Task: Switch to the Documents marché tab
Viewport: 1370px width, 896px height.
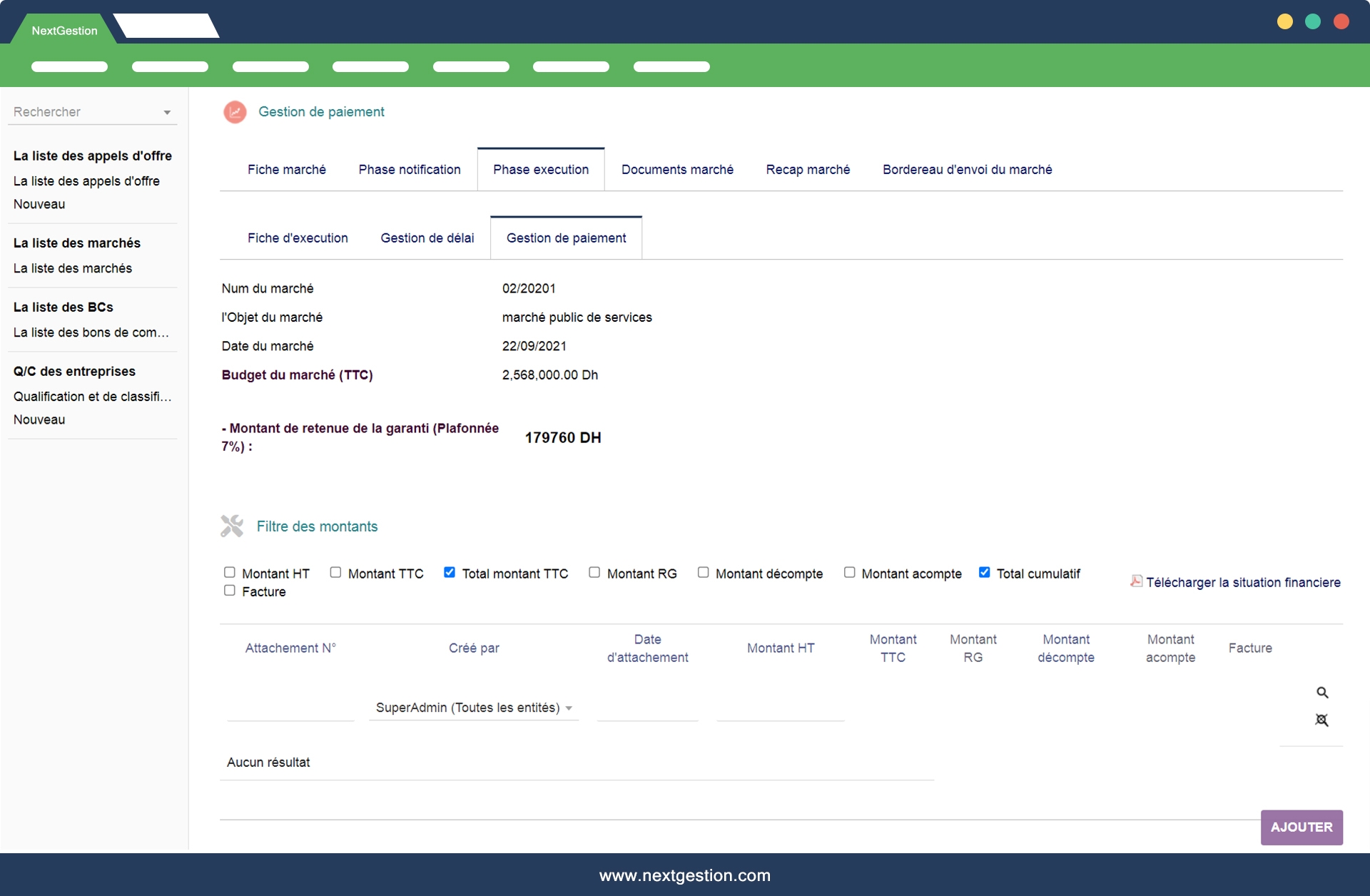Action: (677, 170)
